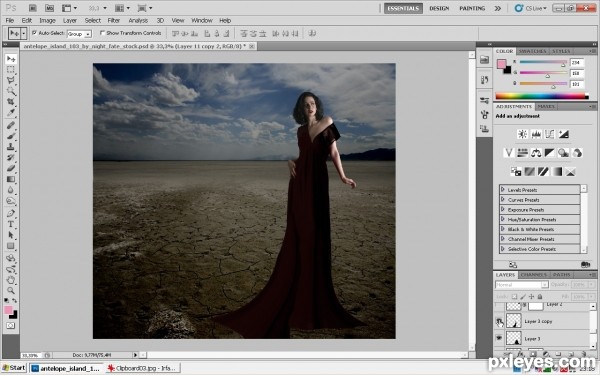
Task: Open the Filter menu
Action: (x=114, y=21)
